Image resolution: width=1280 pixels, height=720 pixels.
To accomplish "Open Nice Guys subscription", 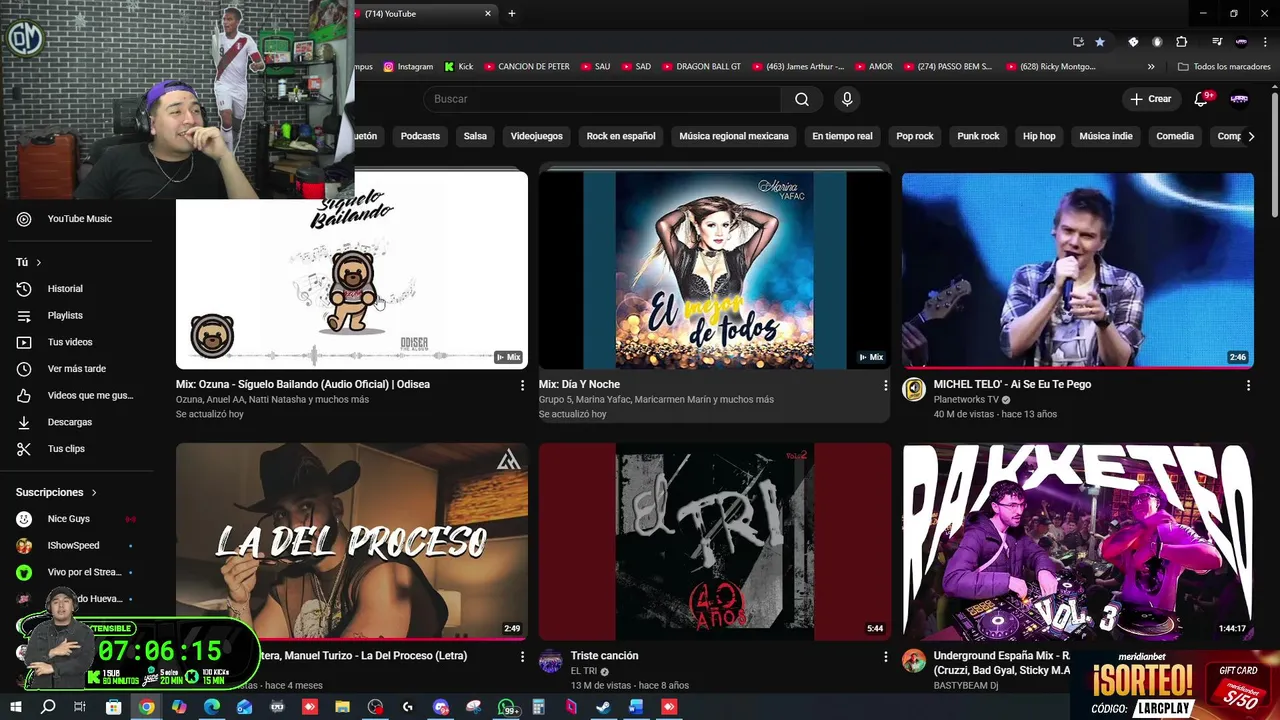I will click(78, 519).
